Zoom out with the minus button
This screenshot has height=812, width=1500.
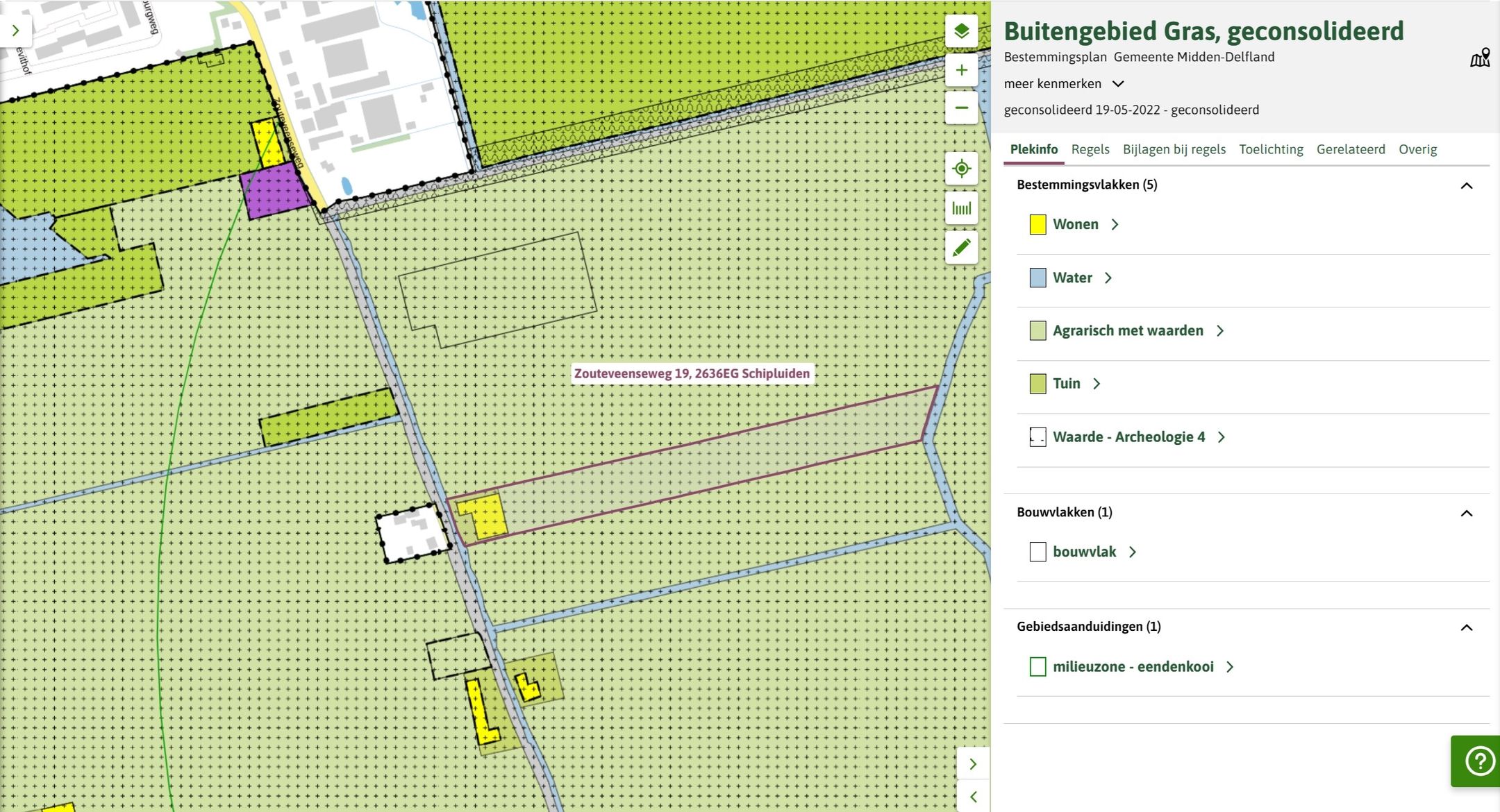(x=961, y=108)
